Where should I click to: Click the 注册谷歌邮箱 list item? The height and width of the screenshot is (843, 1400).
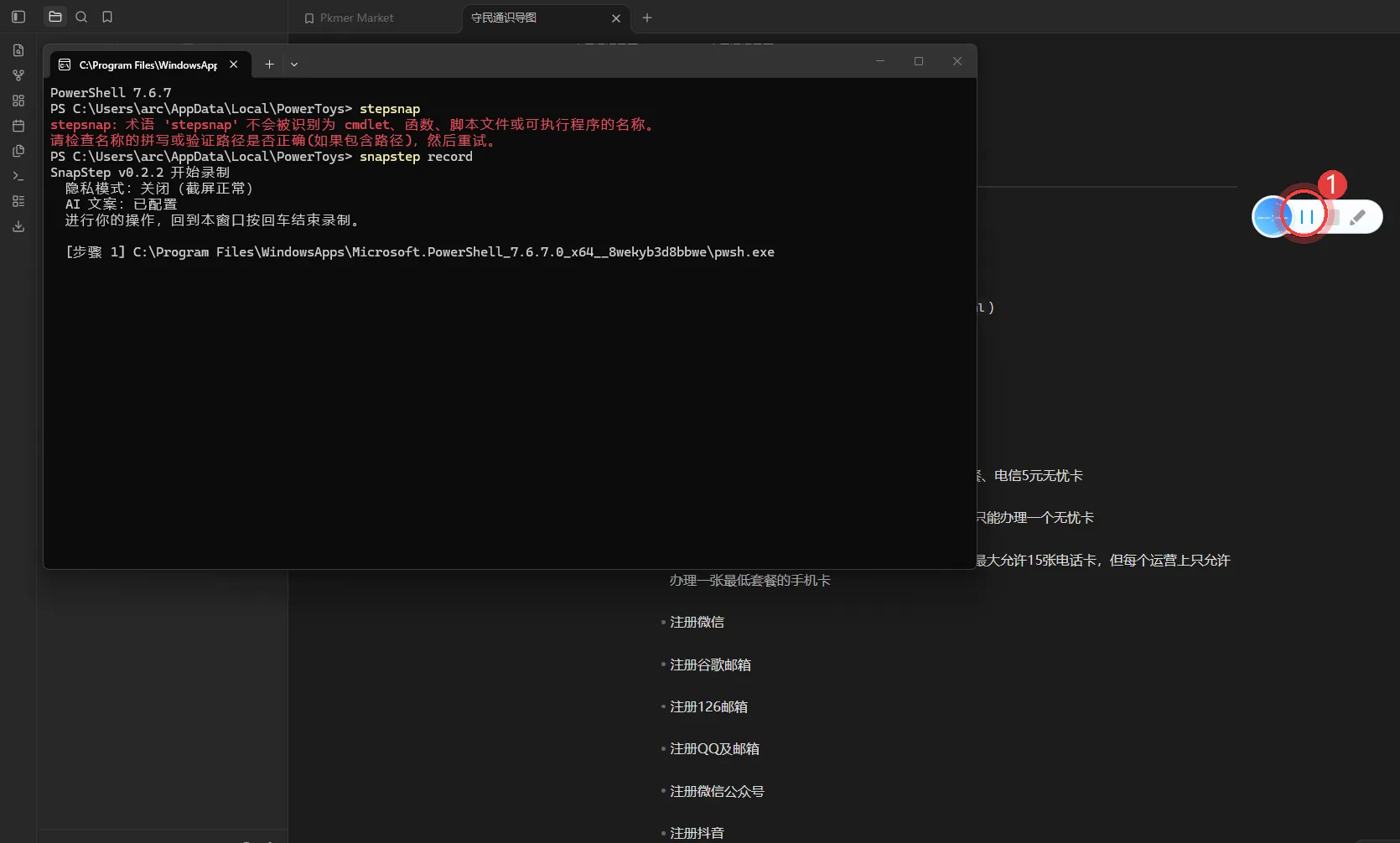pos(710,665)
